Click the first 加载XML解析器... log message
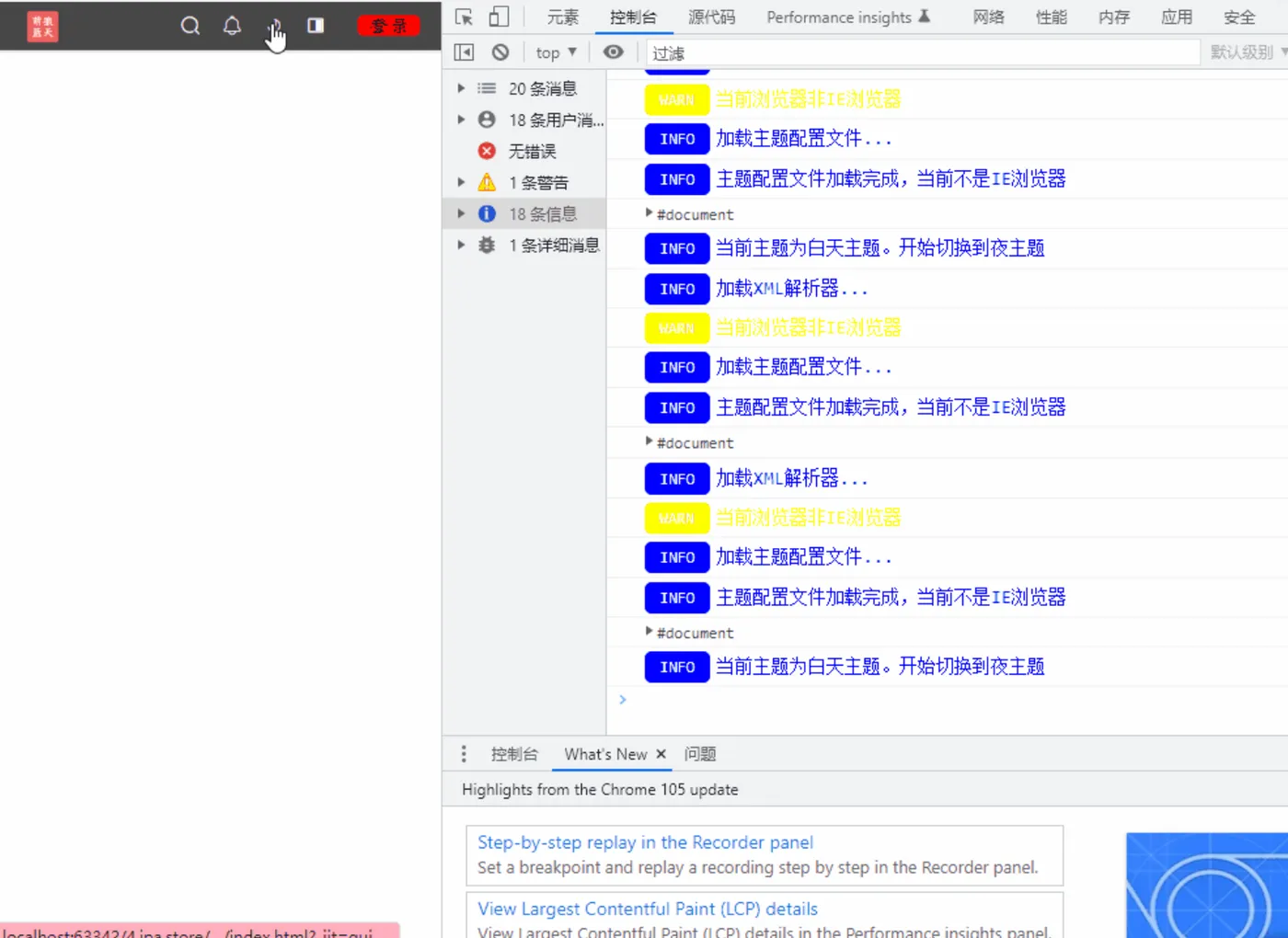This screenshot has width=1288, height=938. pos(791,288)
